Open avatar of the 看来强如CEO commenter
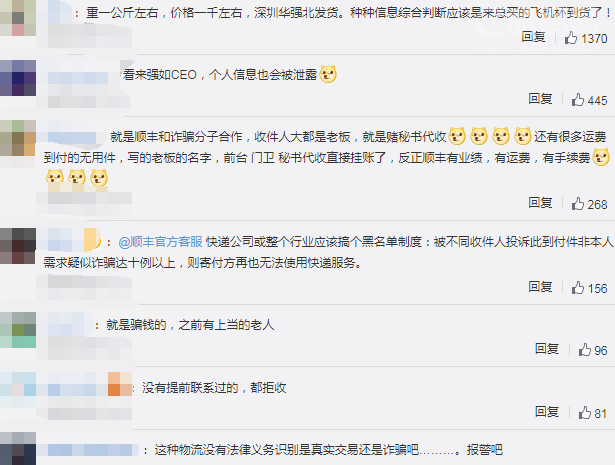Screen dimensions: 615x465 tap(18, 78)
